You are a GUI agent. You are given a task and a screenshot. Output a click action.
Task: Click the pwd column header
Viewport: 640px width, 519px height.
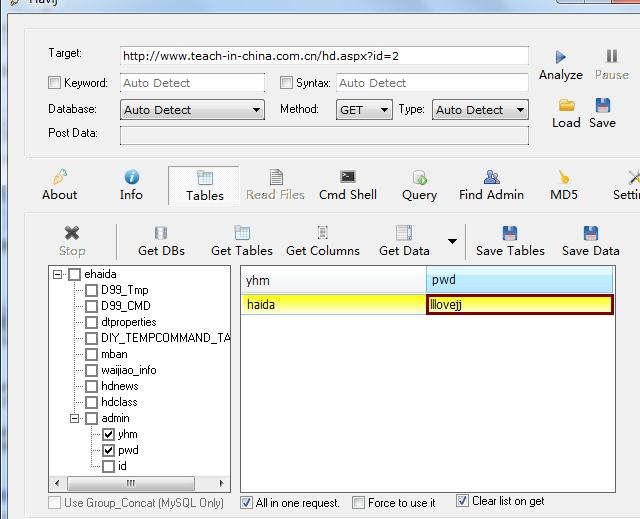click(519, 280)
